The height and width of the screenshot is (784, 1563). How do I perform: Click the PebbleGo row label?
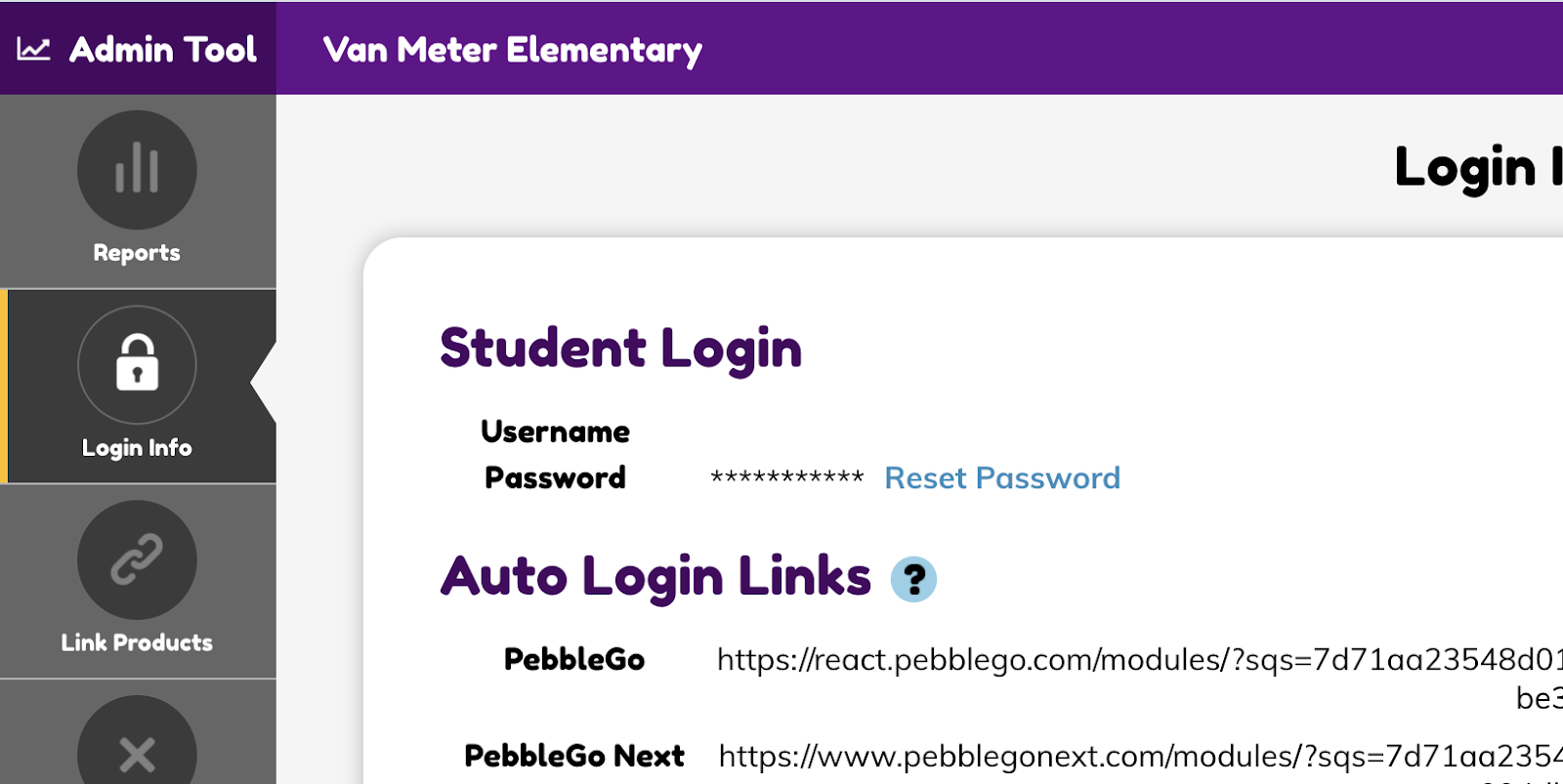tap(575, 659)
